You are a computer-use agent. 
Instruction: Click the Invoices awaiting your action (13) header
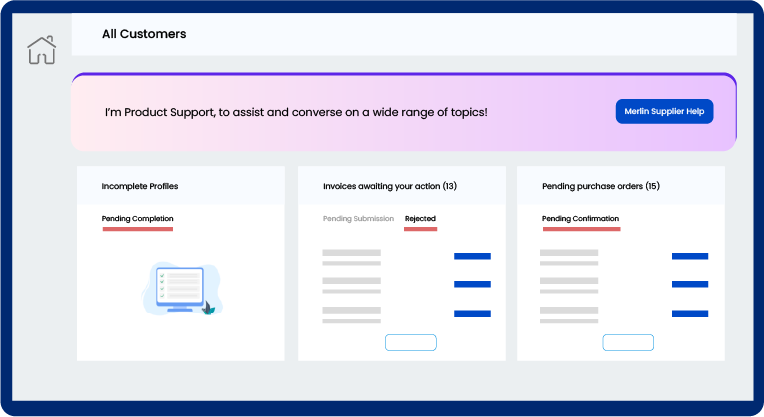tap(389, 186)
